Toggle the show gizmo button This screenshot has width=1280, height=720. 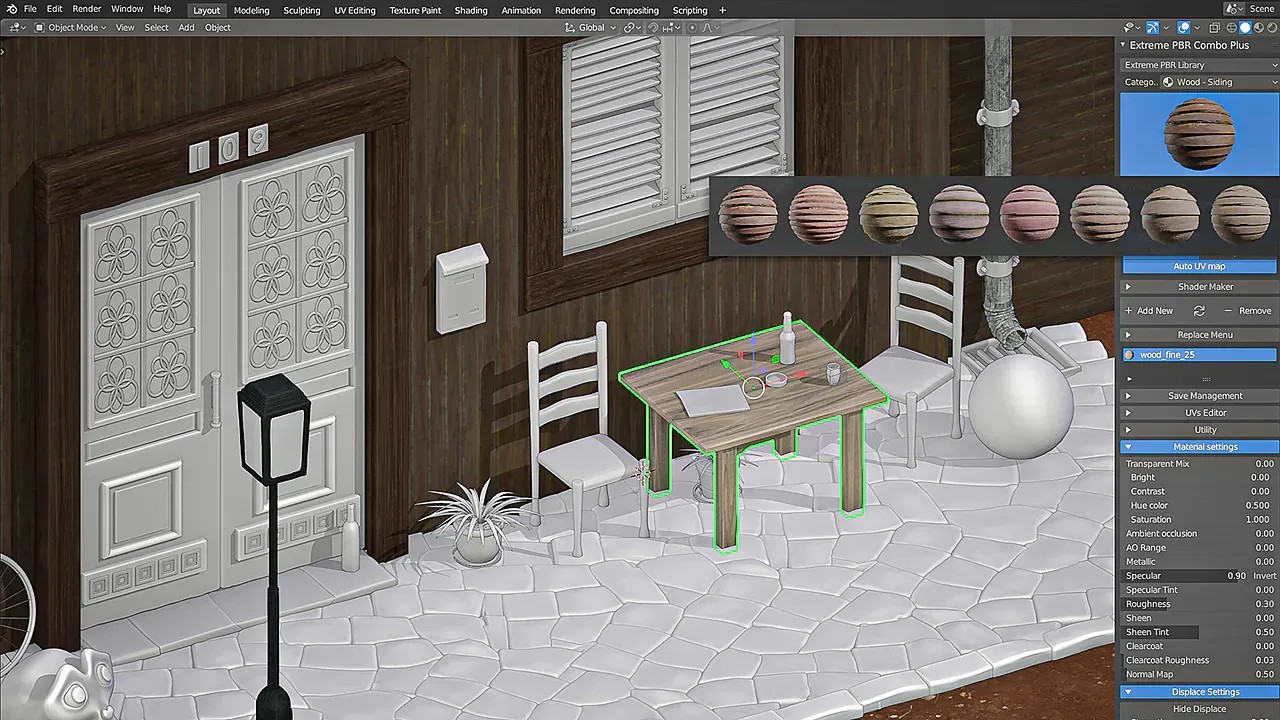pyautogui.click(x=1152, y=28)
